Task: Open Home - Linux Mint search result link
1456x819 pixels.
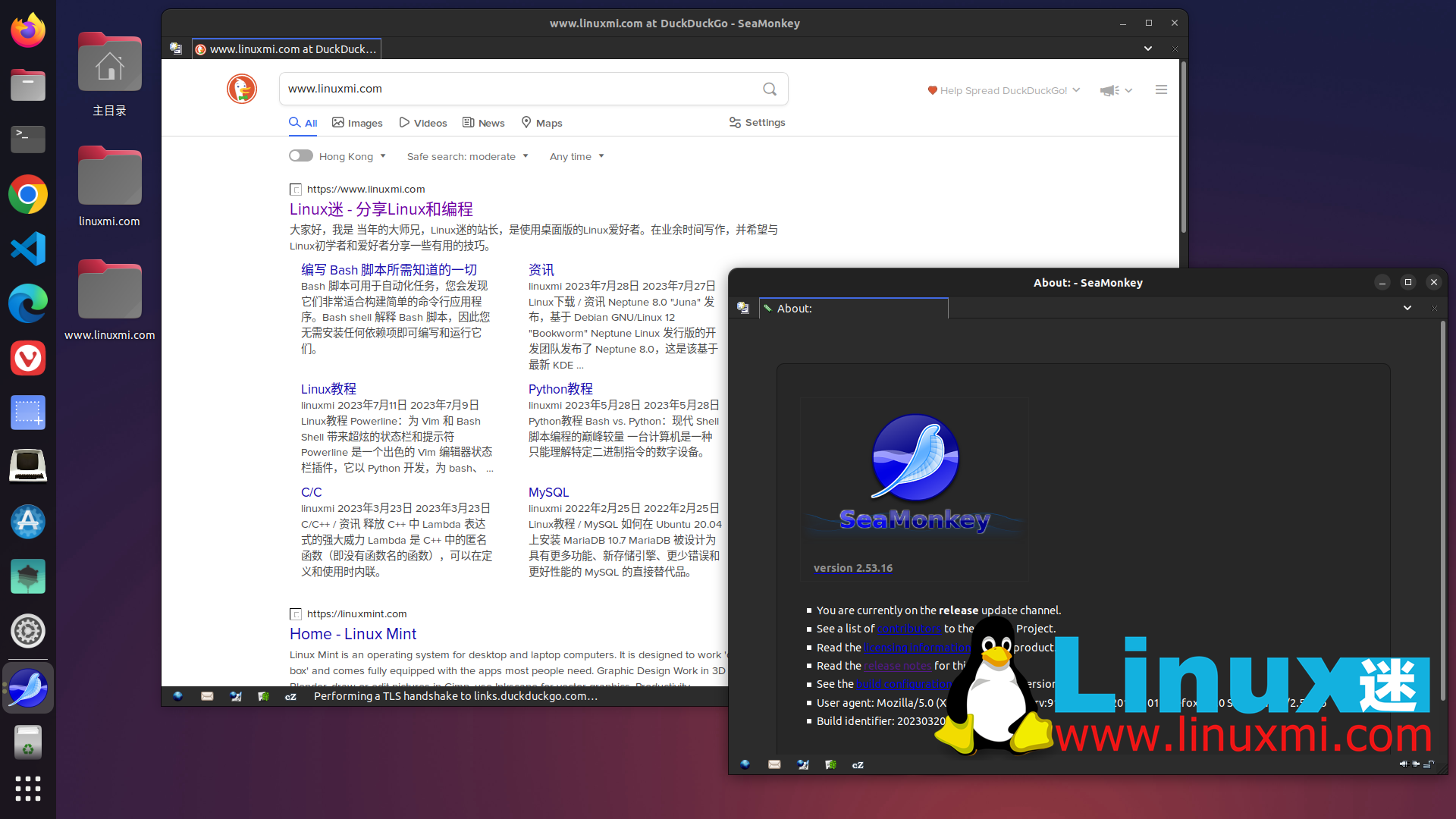Action: point(352,632)
